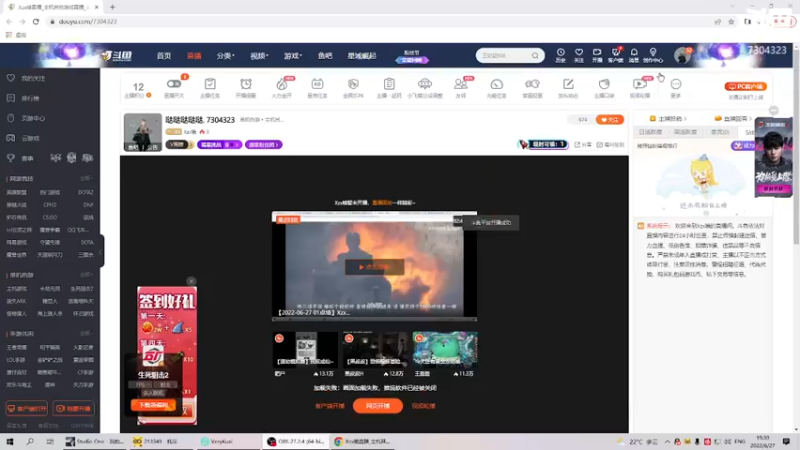Open the notifications bell icon in header

(634, 53)
